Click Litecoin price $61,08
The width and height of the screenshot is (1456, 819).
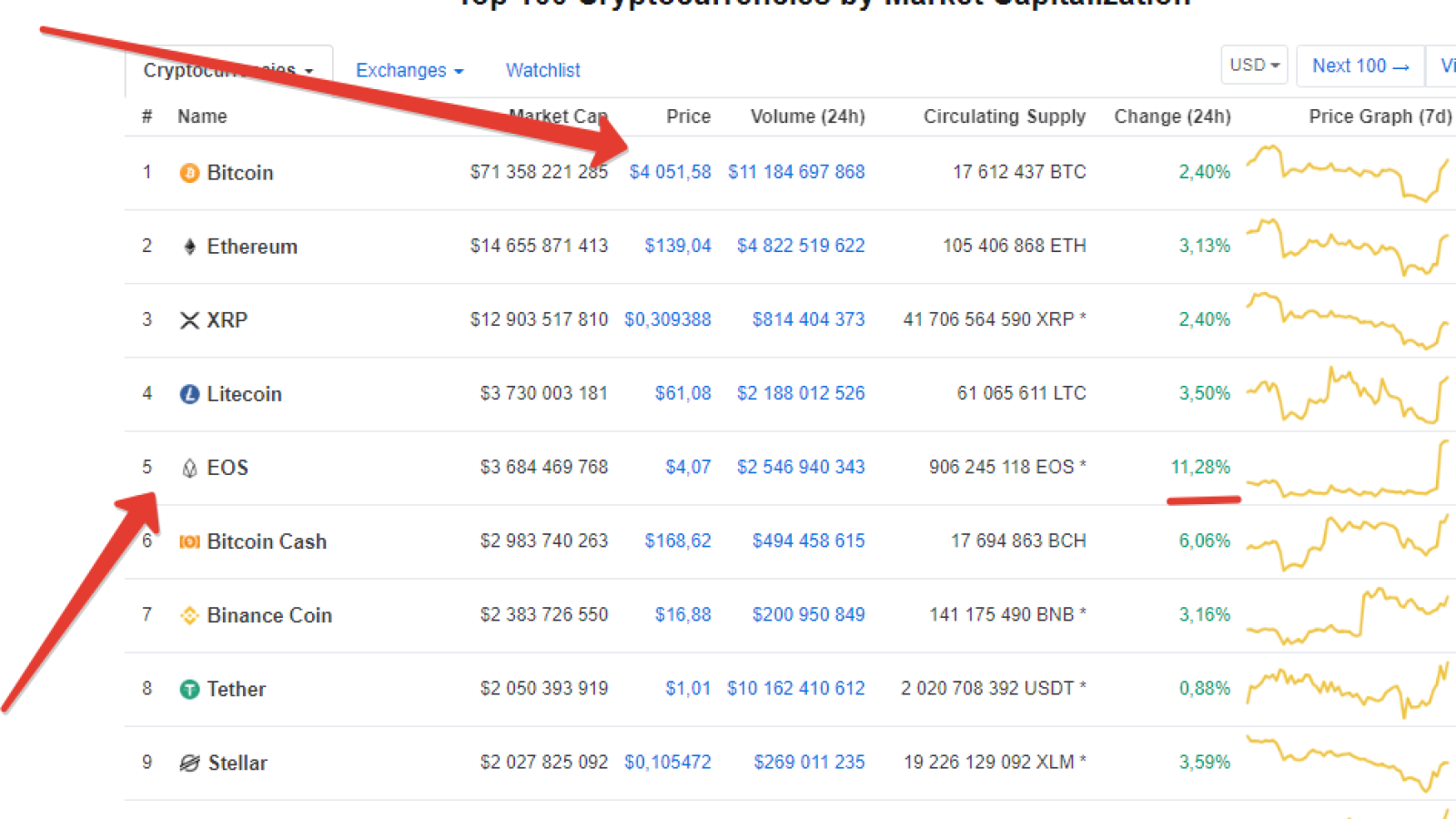(x=683, y=393)
